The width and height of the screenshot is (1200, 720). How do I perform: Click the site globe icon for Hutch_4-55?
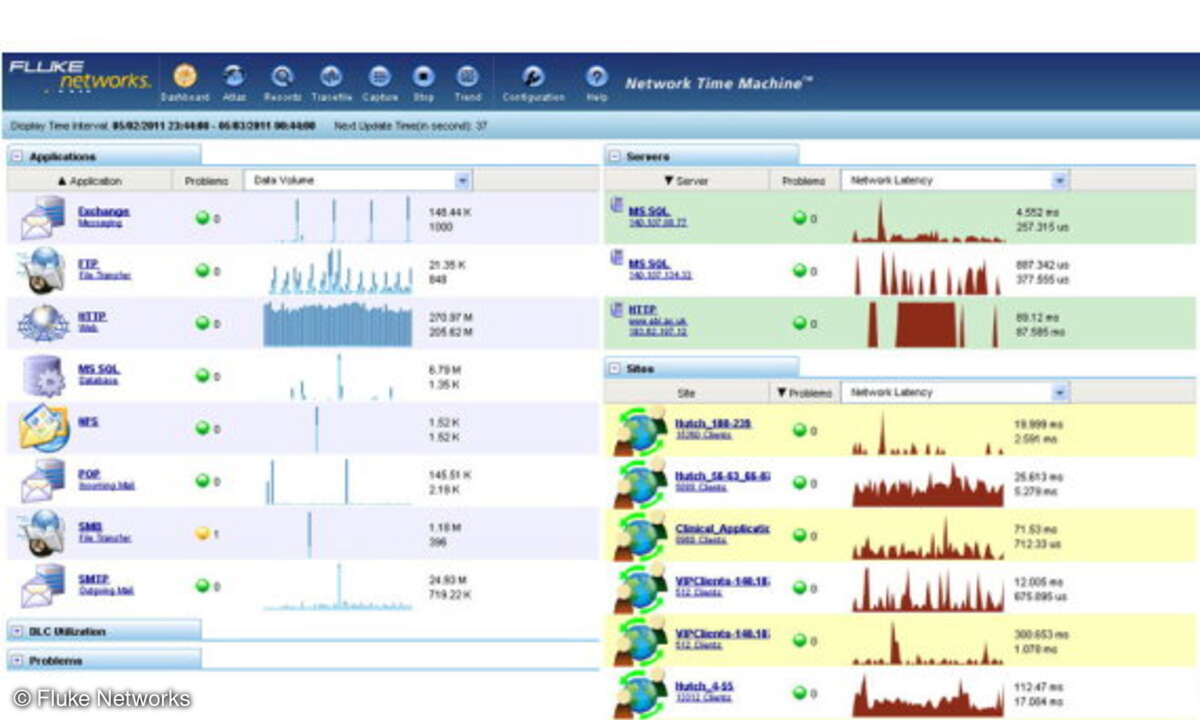click(x=641, y=694)
